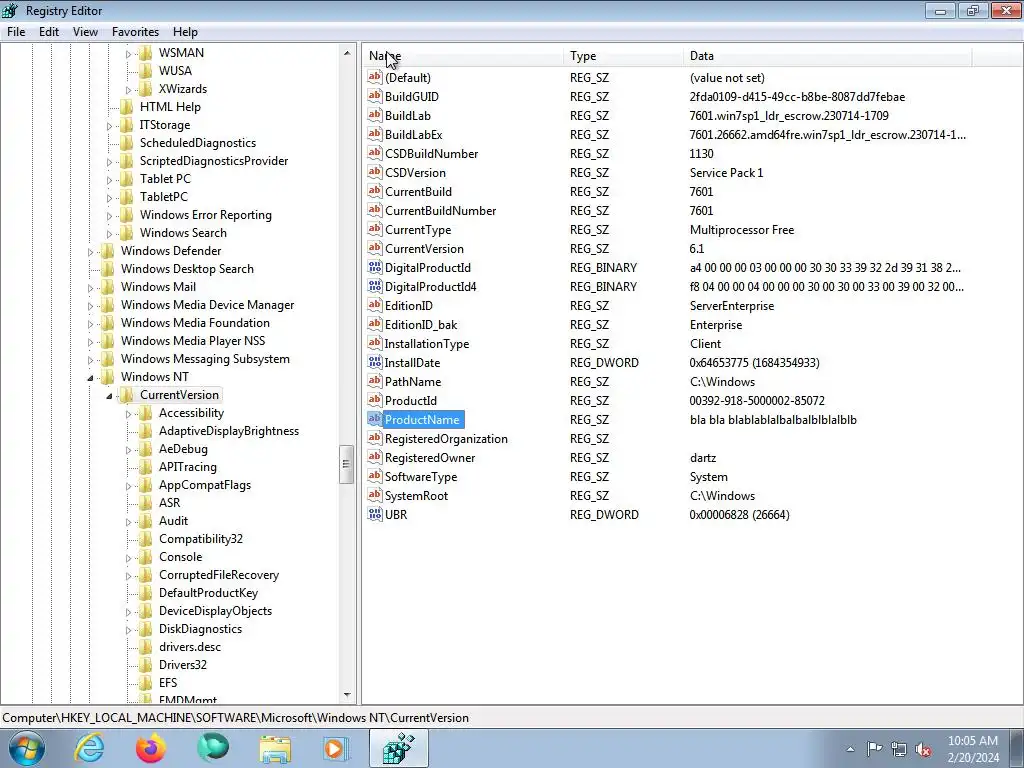Screen dimensions: 1024x768
Task: Click the string icon beside CSDVersion
Action: pyautogui.click(x=374, y=172)
